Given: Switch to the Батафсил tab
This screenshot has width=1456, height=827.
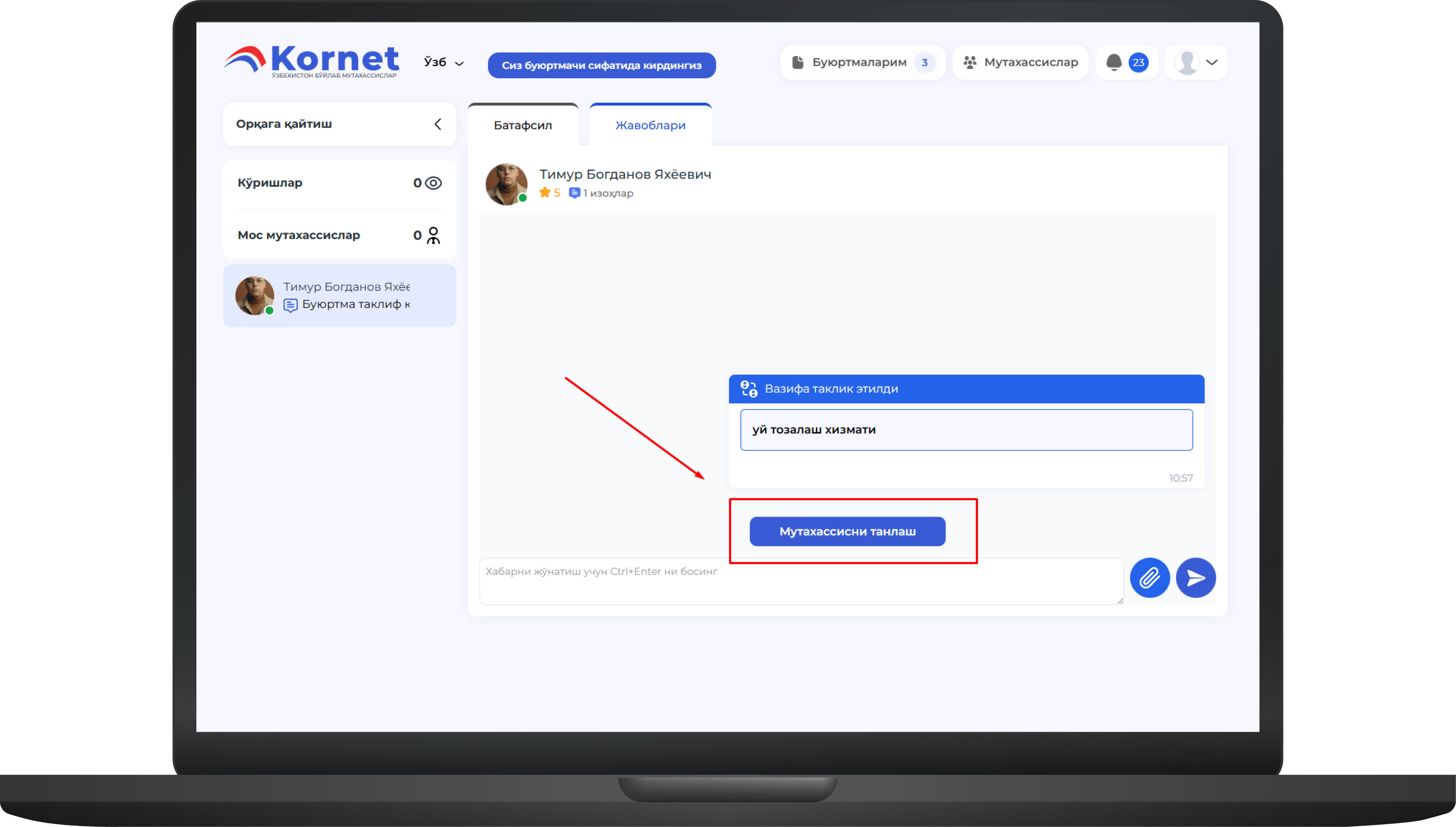Looking at the screenshot, I should pos(522,125).
